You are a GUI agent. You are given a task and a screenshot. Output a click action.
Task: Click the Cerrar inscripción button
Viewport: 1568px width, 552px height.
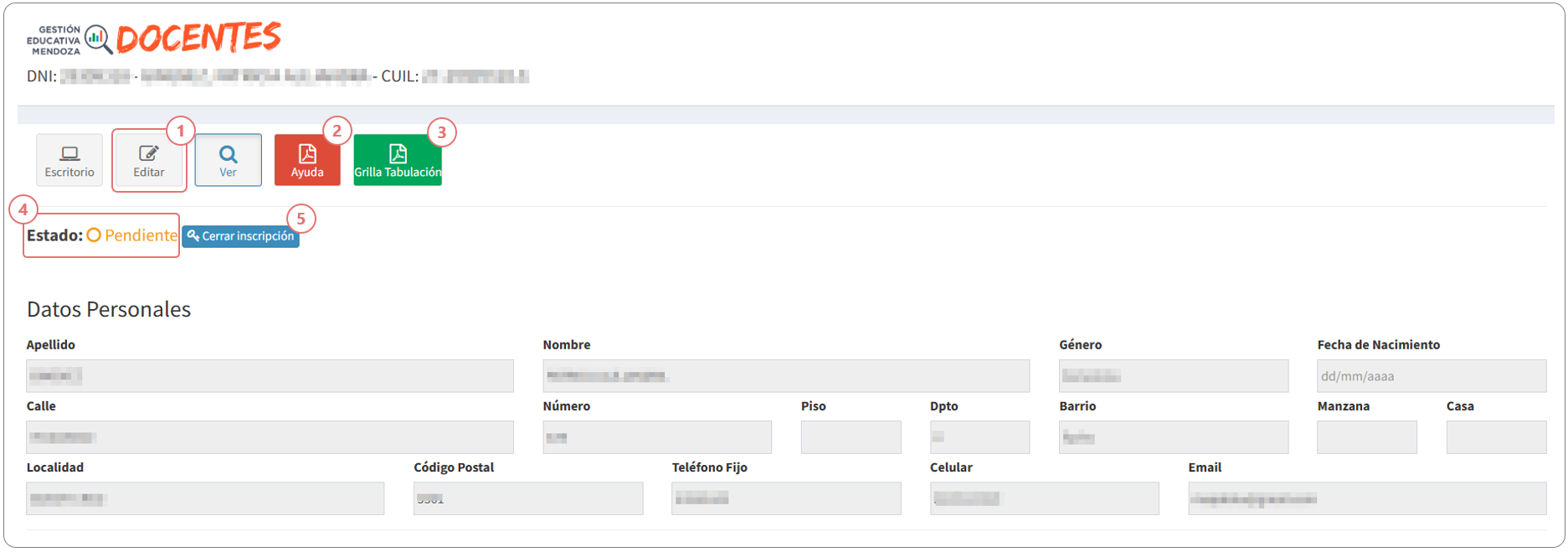click(241, 236)
